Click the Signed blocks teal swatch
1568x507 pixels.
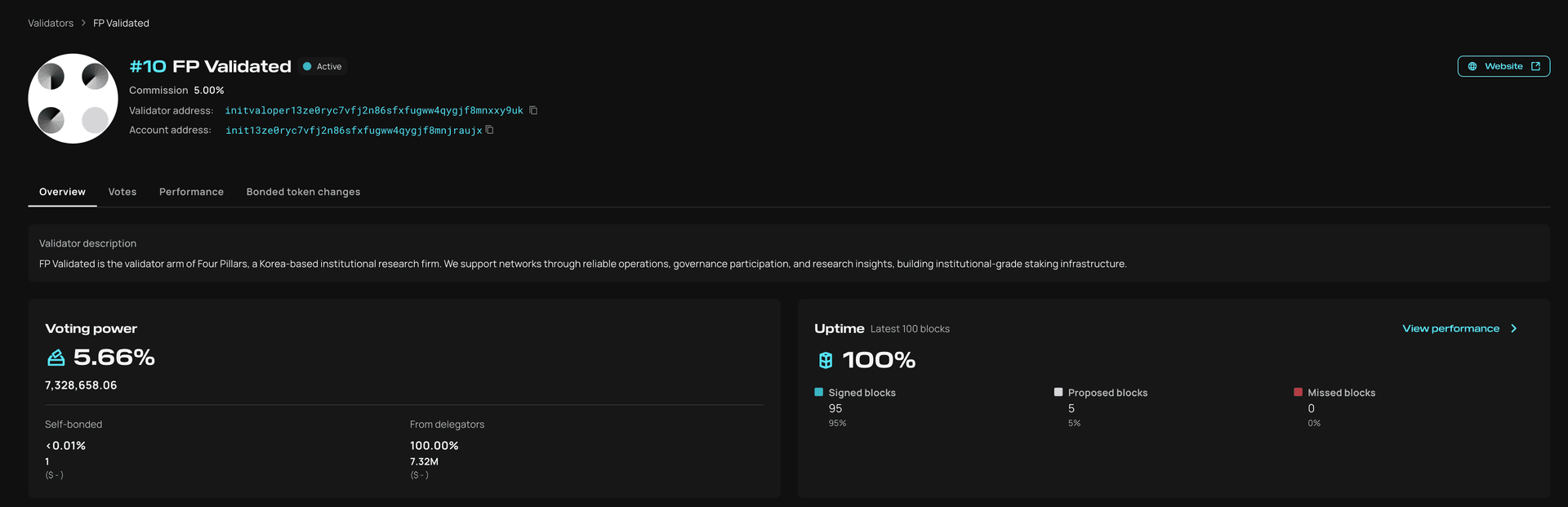(x=818, y=392)
